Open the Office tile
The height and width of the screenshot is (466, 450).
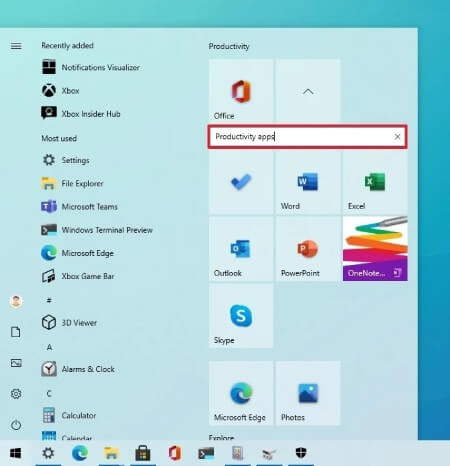pos(241,91)
